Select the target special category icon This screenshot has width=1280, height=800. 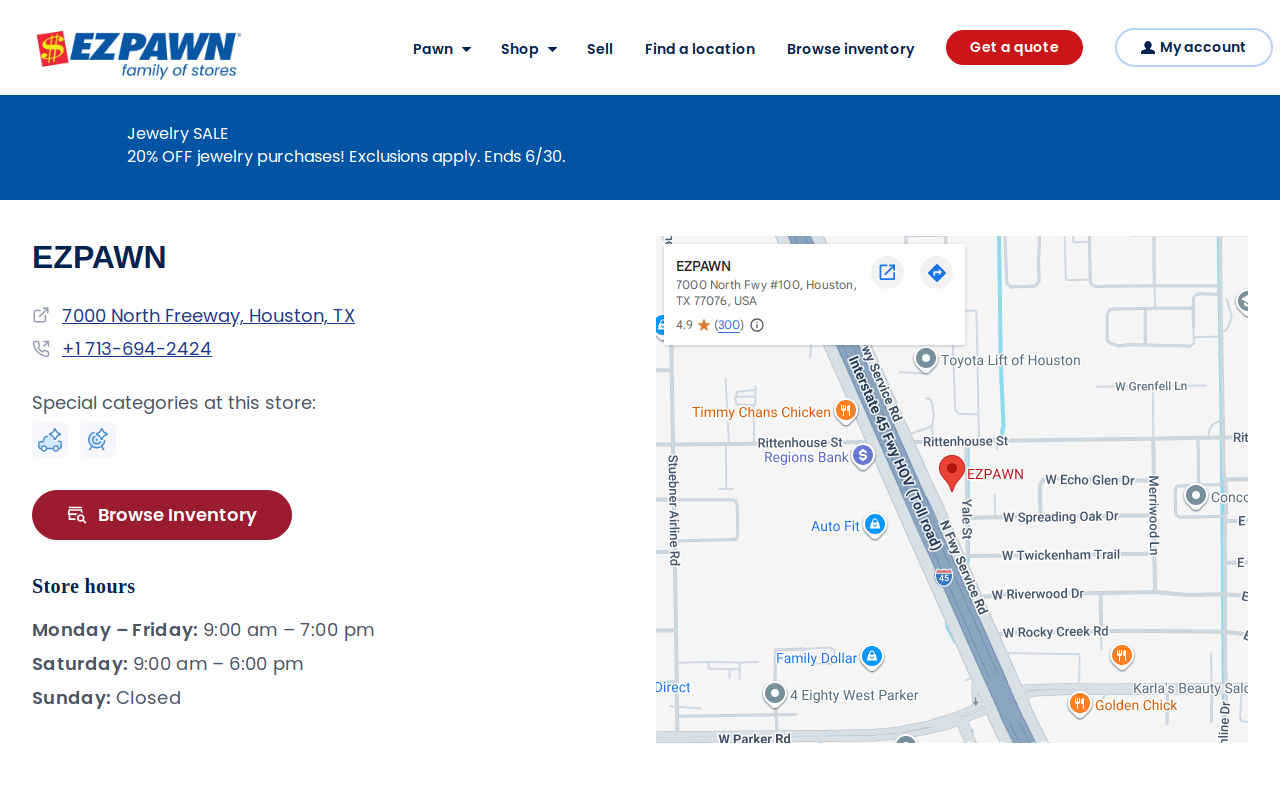(x=98, y=440)
